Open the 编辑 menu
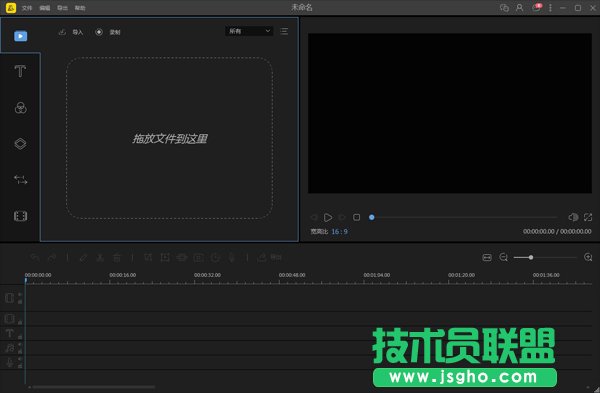600x393 pixels. point(45,8)
